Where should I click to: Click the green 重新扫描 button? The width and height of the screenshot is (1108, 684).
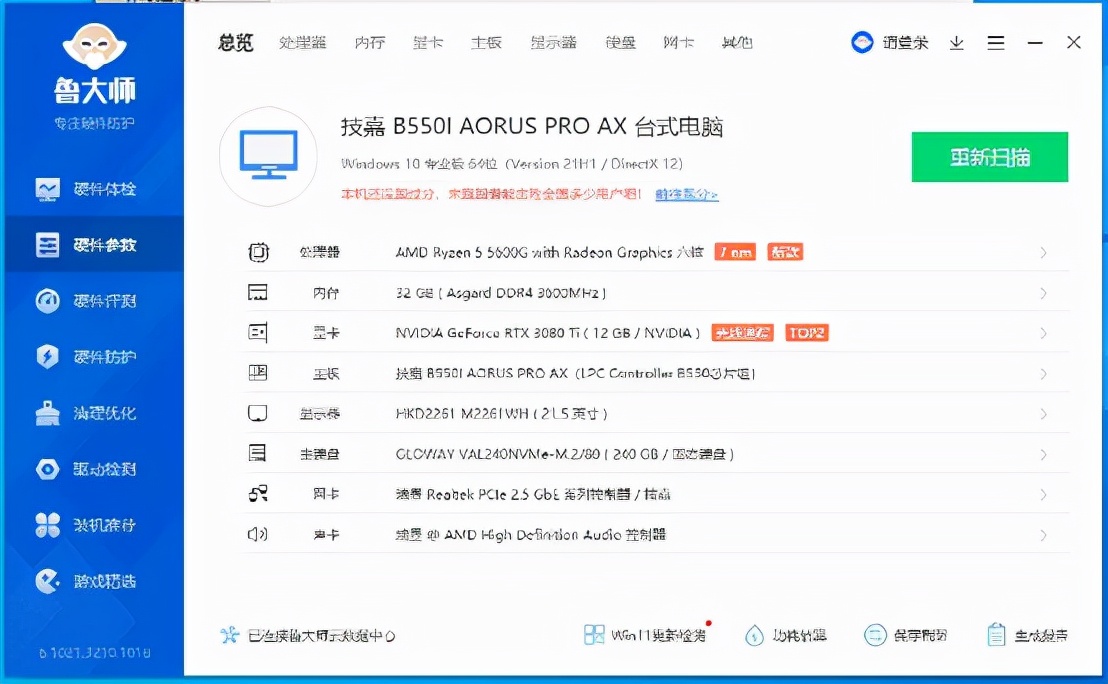990,157
